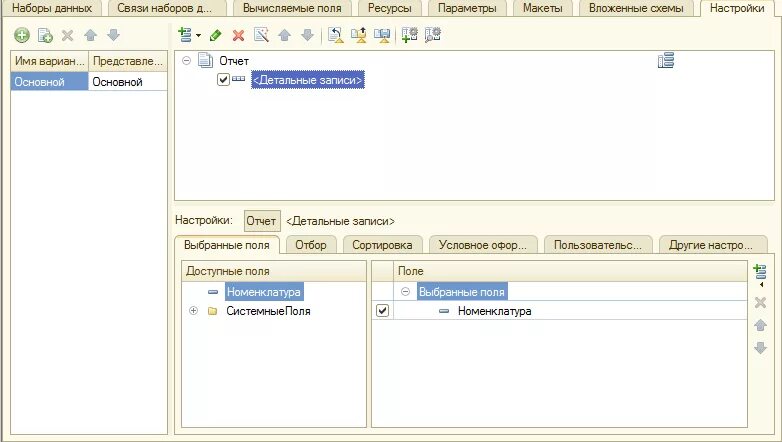Select the Выбранные поля tab
This screenshot has width=782, height=442.
(226, 245)
